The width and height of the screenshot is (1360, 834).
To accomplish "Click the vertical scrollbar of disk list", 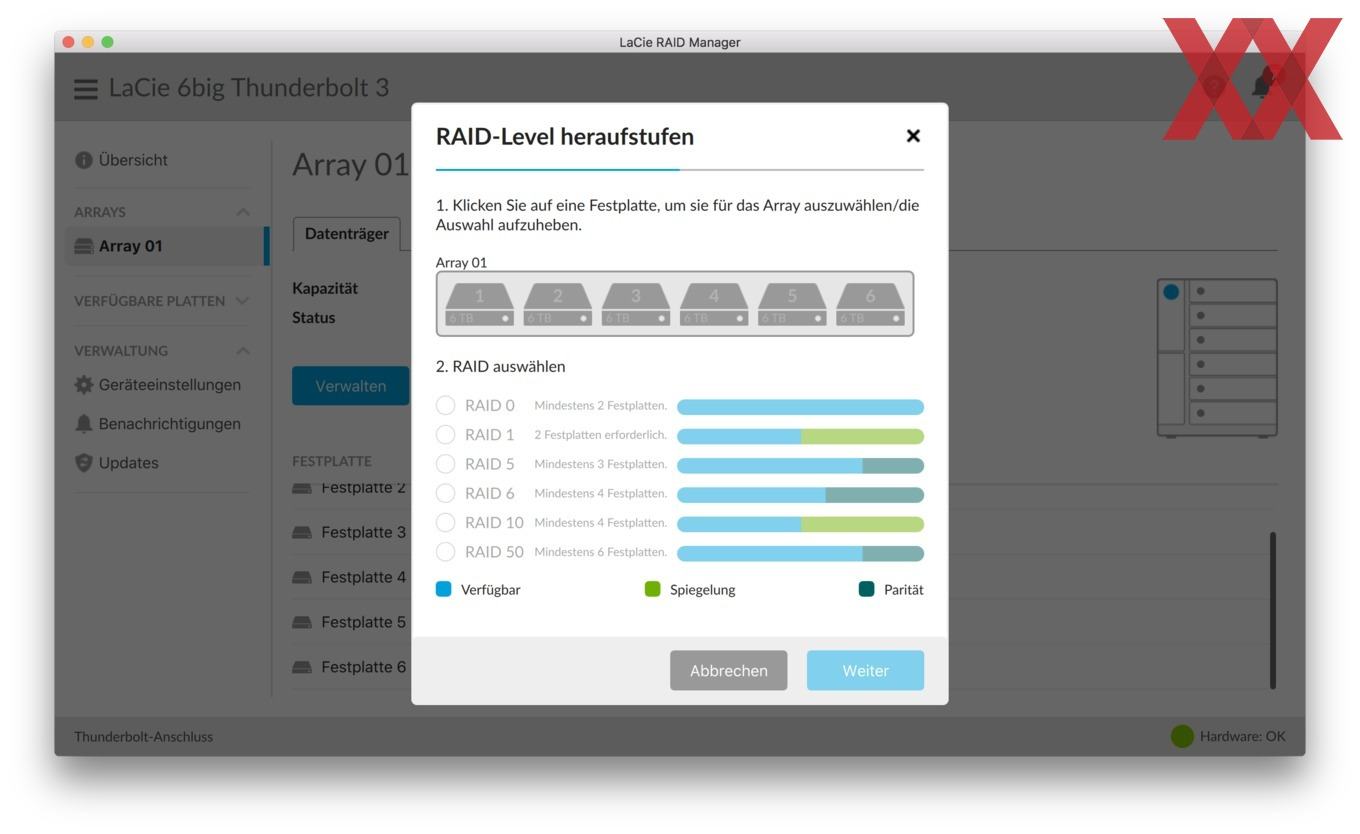I will (x=1272, y=610).
